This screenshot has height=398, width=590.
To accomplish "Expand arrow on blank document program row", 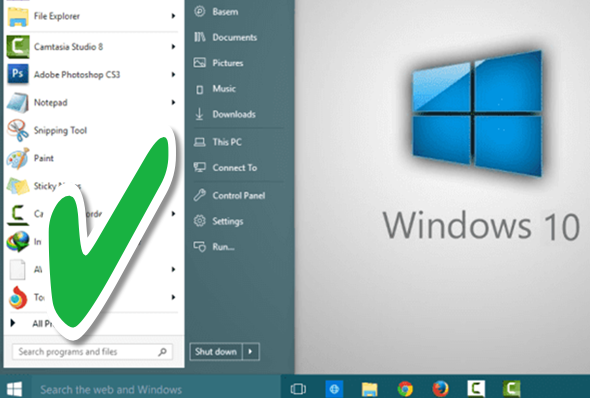I will point(173,269).
